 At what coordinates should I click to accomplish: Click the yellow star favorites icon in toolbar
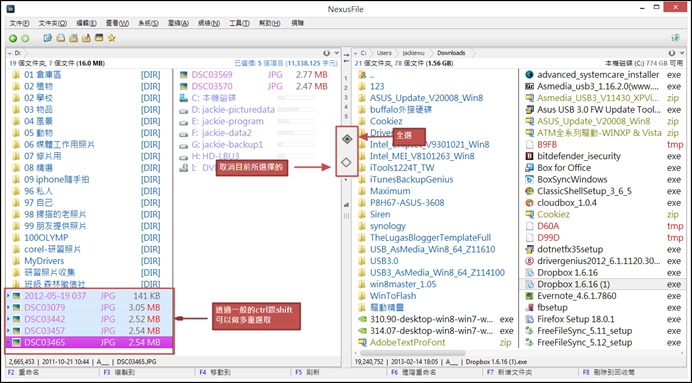(x=112, y=38)
